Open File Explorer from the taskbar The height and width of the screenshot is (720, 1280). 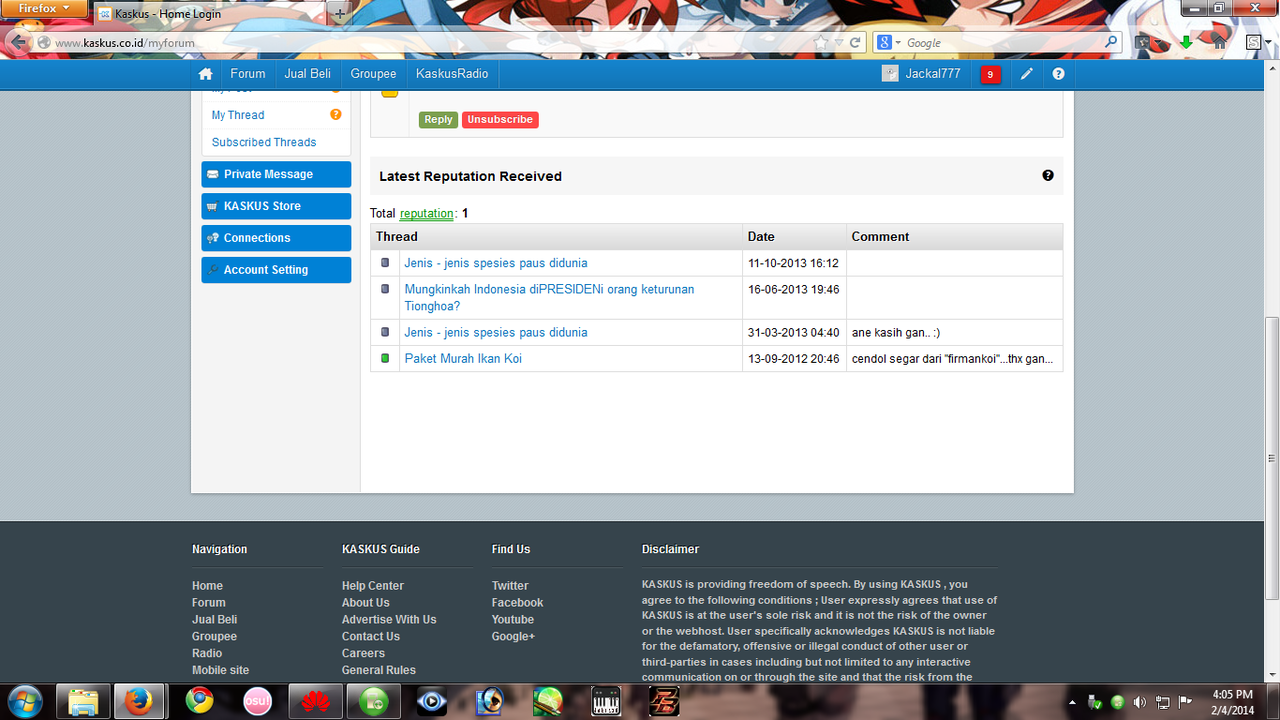(x=82, y=701)
